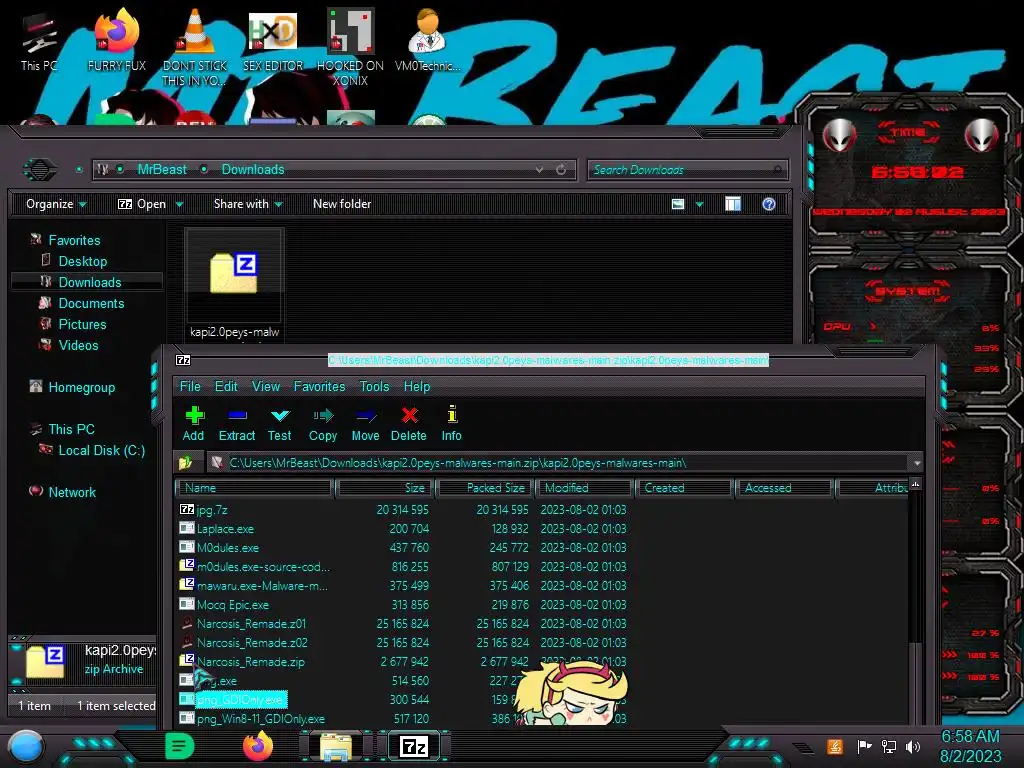Click the network tray icon

point(888,746)
